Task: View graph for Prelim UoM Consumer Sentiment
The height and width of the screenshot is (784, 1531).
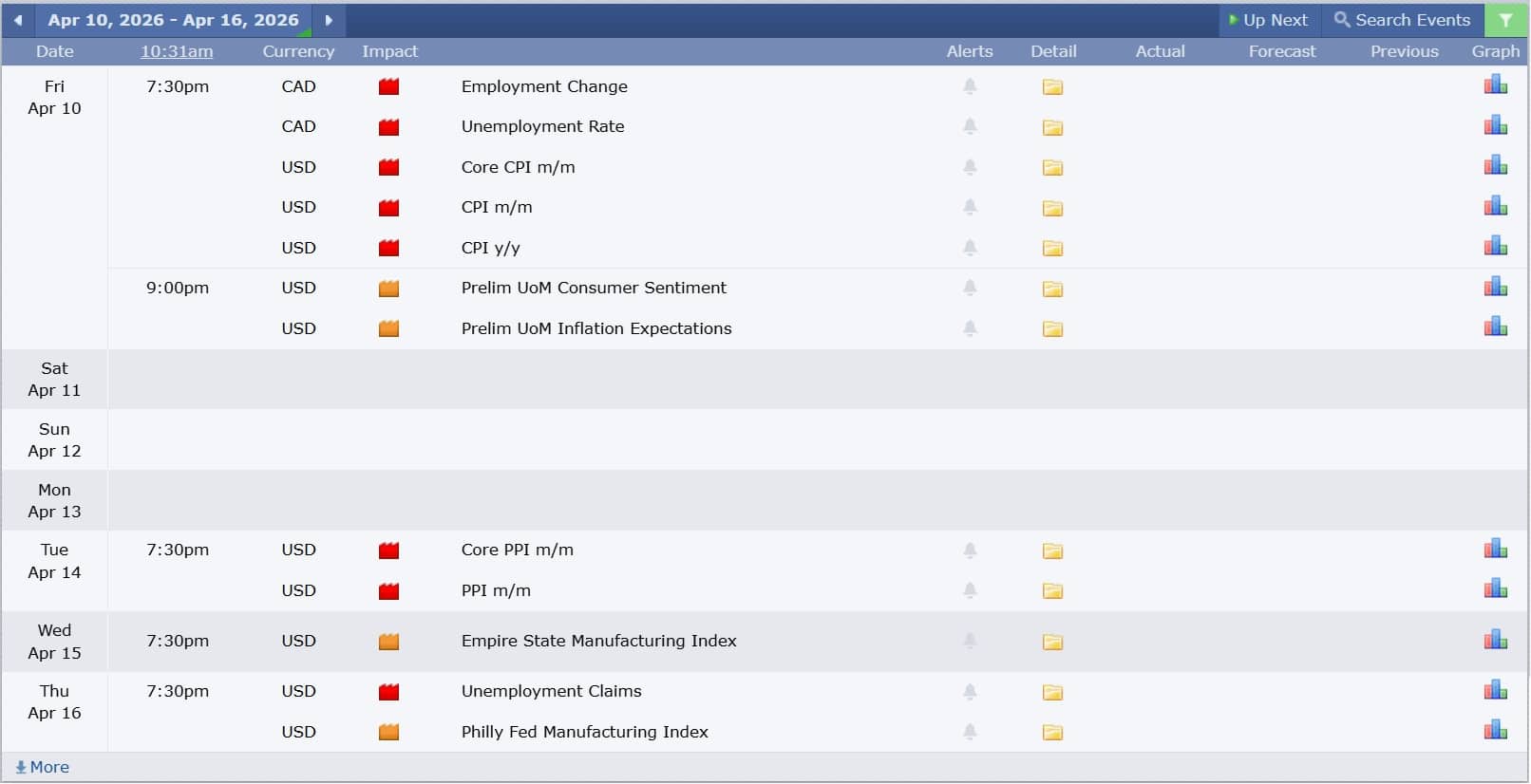Action: (x=1495, y=287)
